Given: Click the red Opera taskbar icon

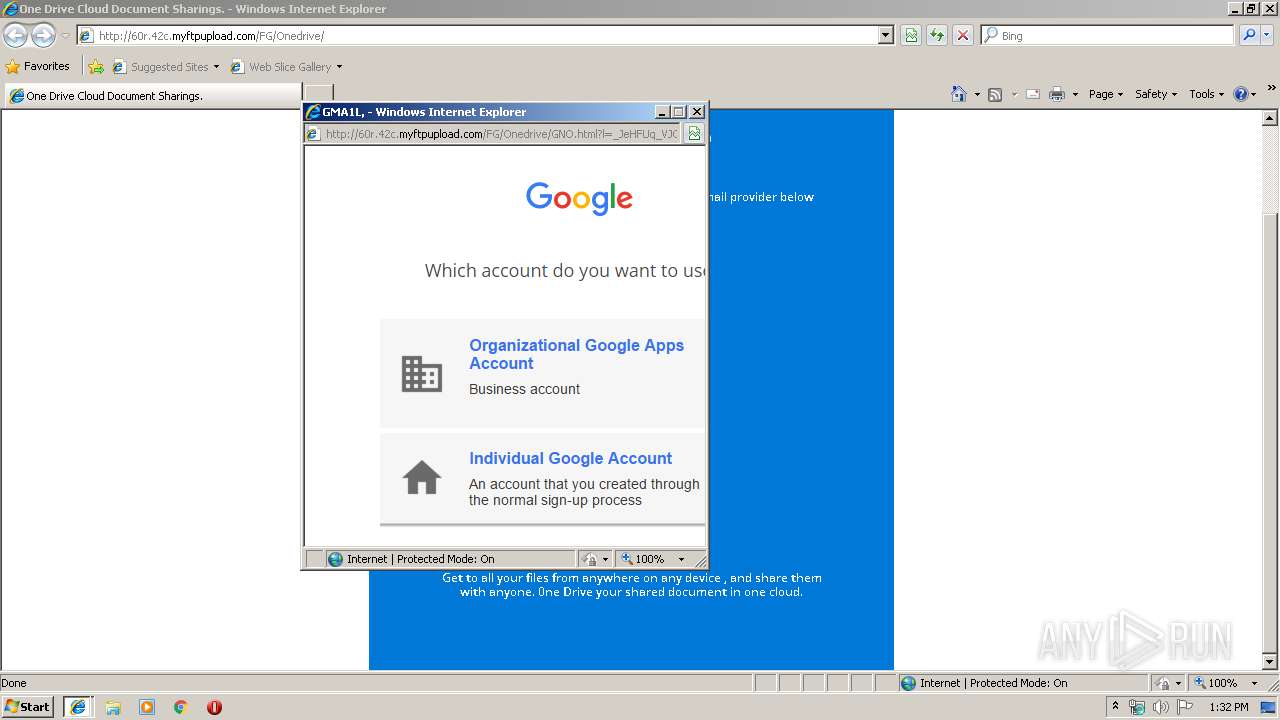Looking at the screenshot, I should [x=214, y=707].
